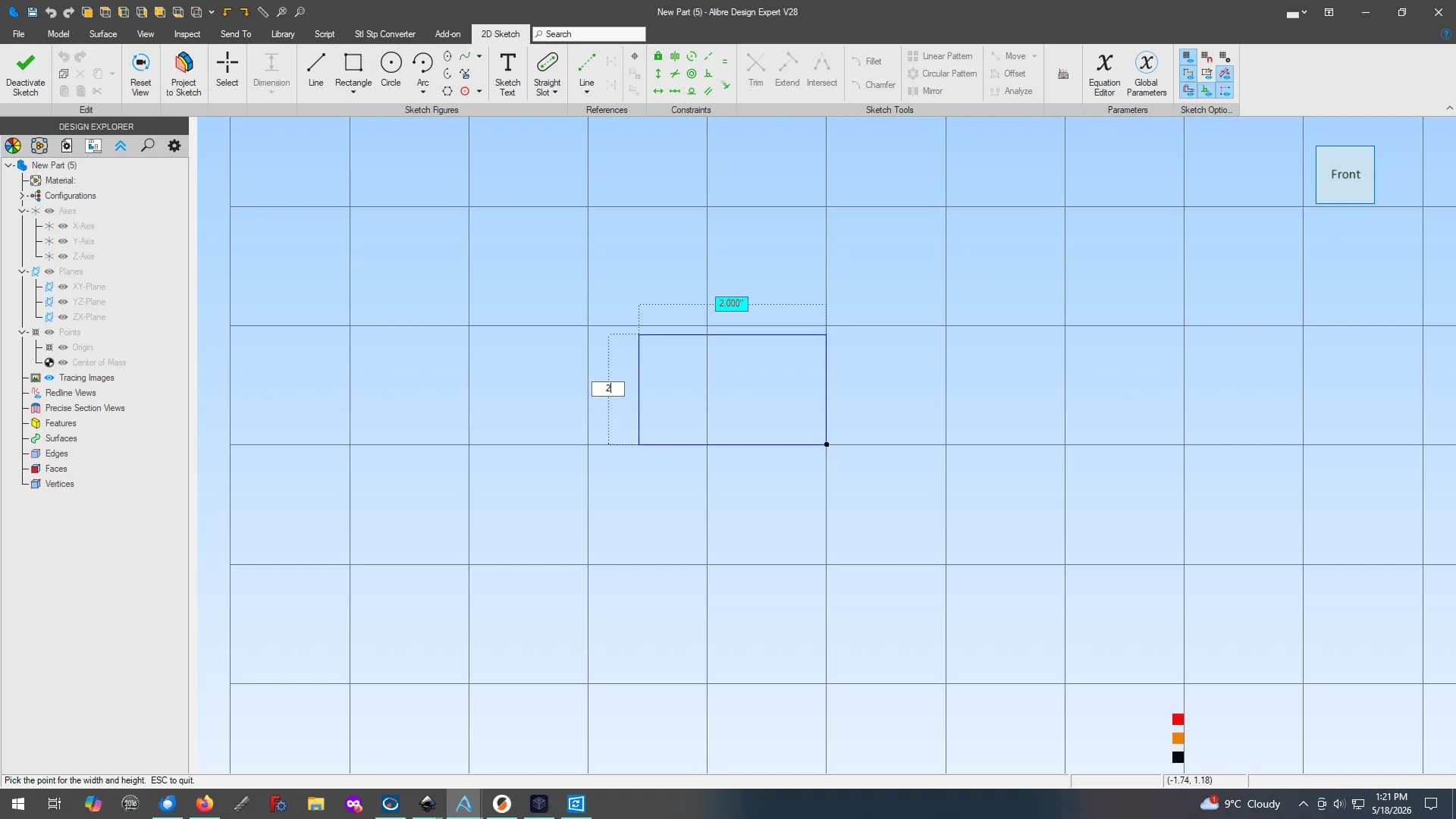The width and height of the screenshot is (1456, 819).
Task: Click the Undo arrow in title bar
Action: [50, 12]
